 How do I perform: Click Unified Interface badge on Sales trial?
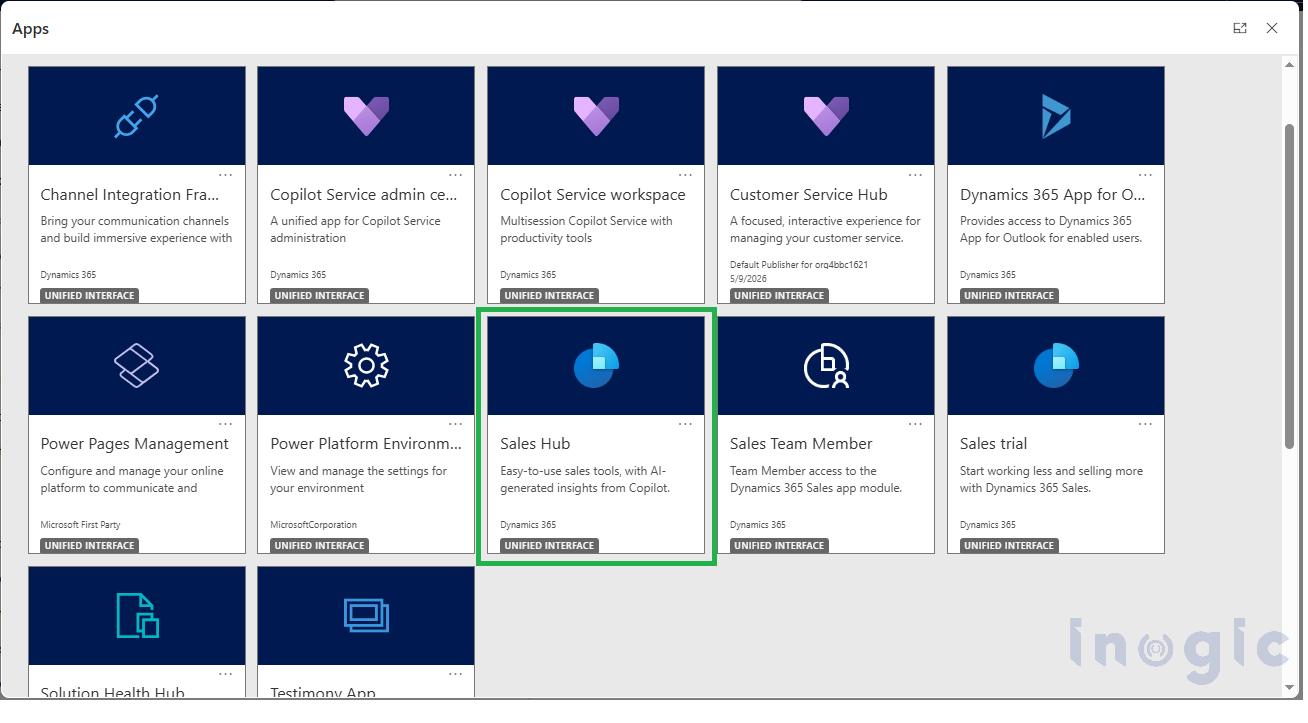point(1009,546)
